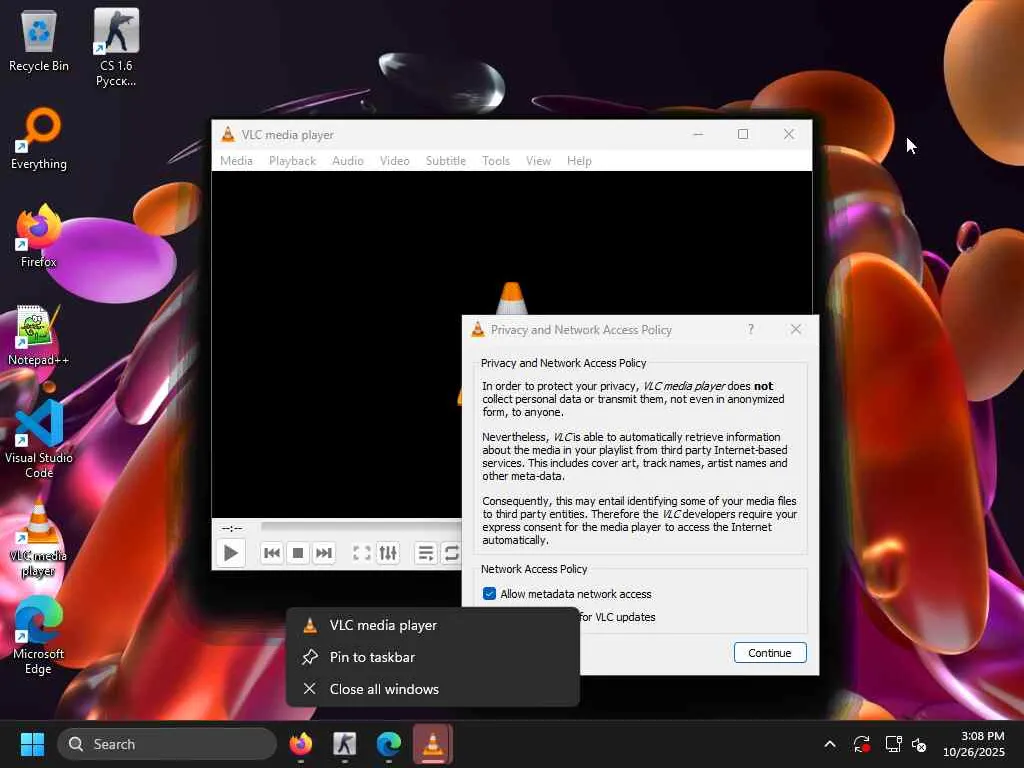The width and height of the screenshot is (1024, 768).
Task: Click the VLC seek progress bar
Action: [x=361, y=526]
